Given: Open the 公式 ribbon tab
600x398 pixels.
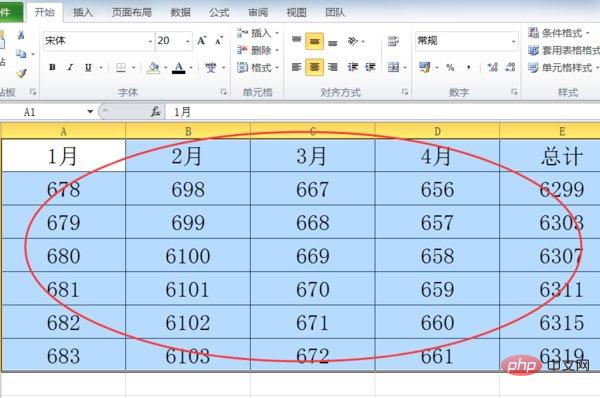Looking at the screenshot, I should [219, 12].
